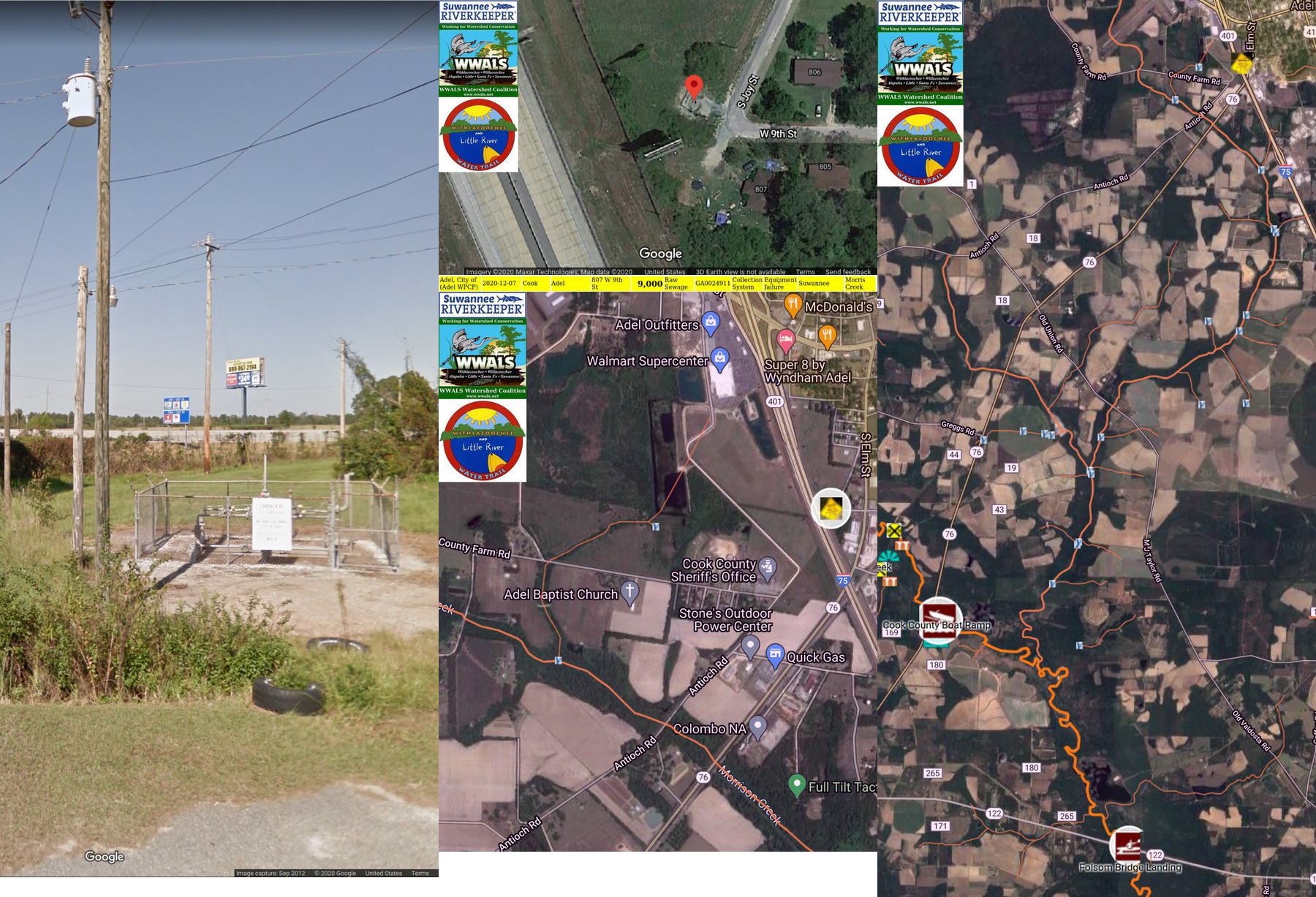Click the yellow X marker on right map
Image resolution: width=1316 pixels, height=897 pixels.
[x=893, y=531]
